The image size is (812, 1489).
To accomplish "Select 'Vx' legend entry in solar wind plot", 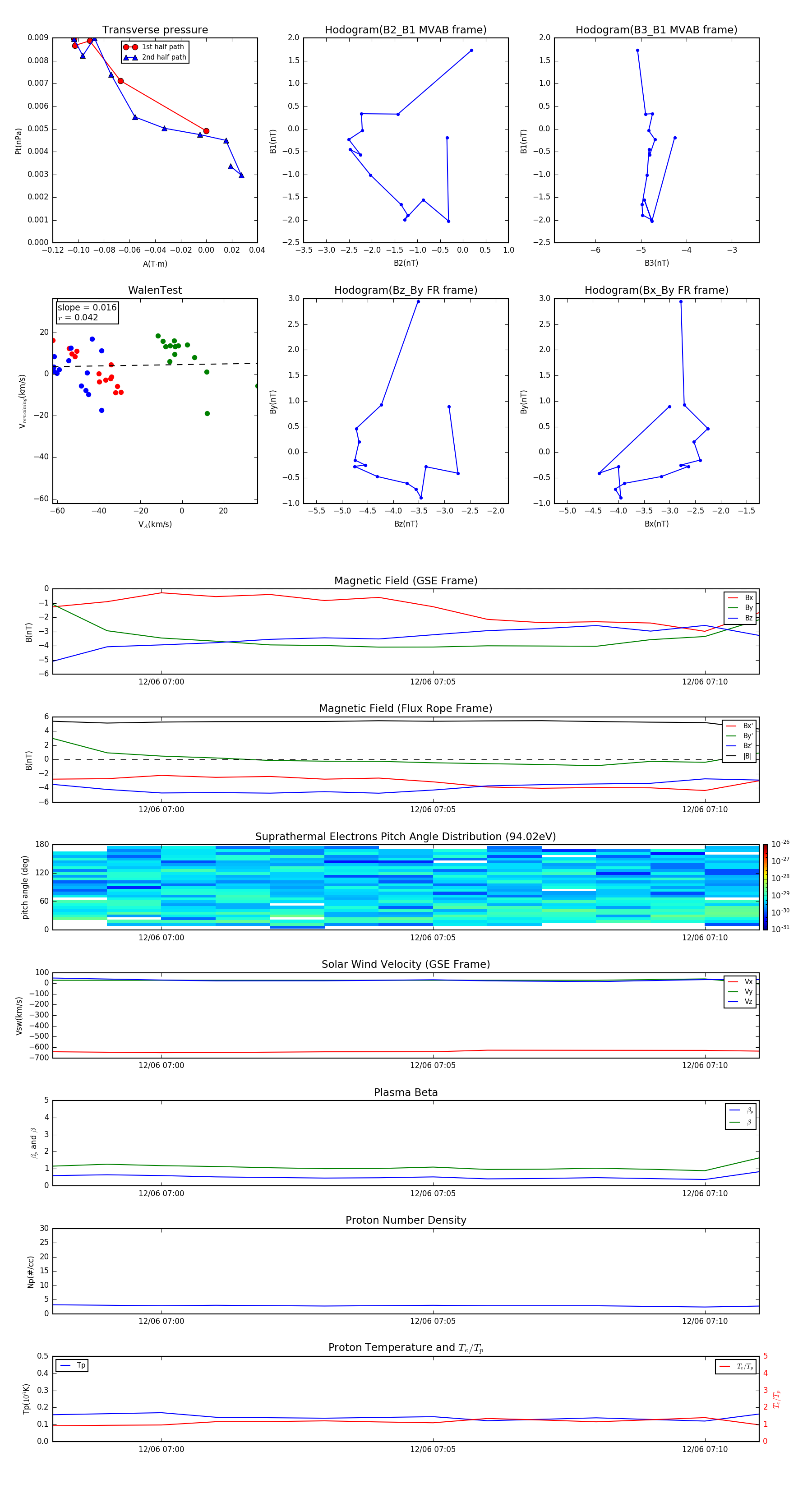I will click(x=740, y=981).
